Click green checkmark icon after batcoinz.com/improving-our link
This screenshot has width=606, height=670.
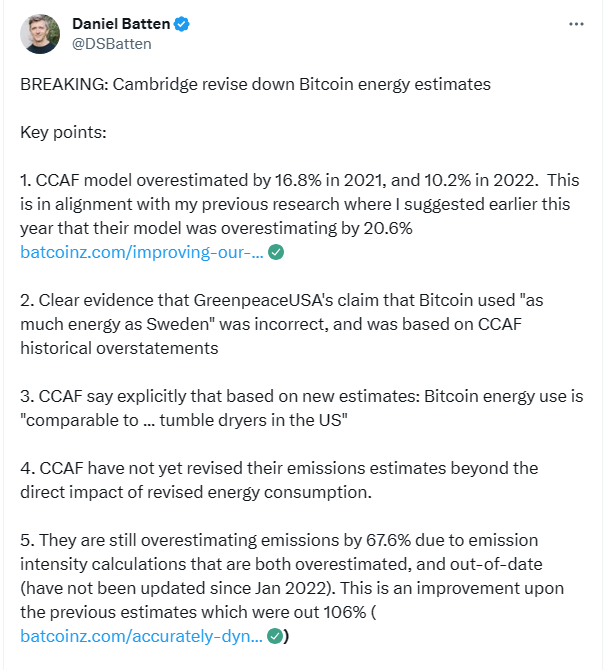coord(276,252)
